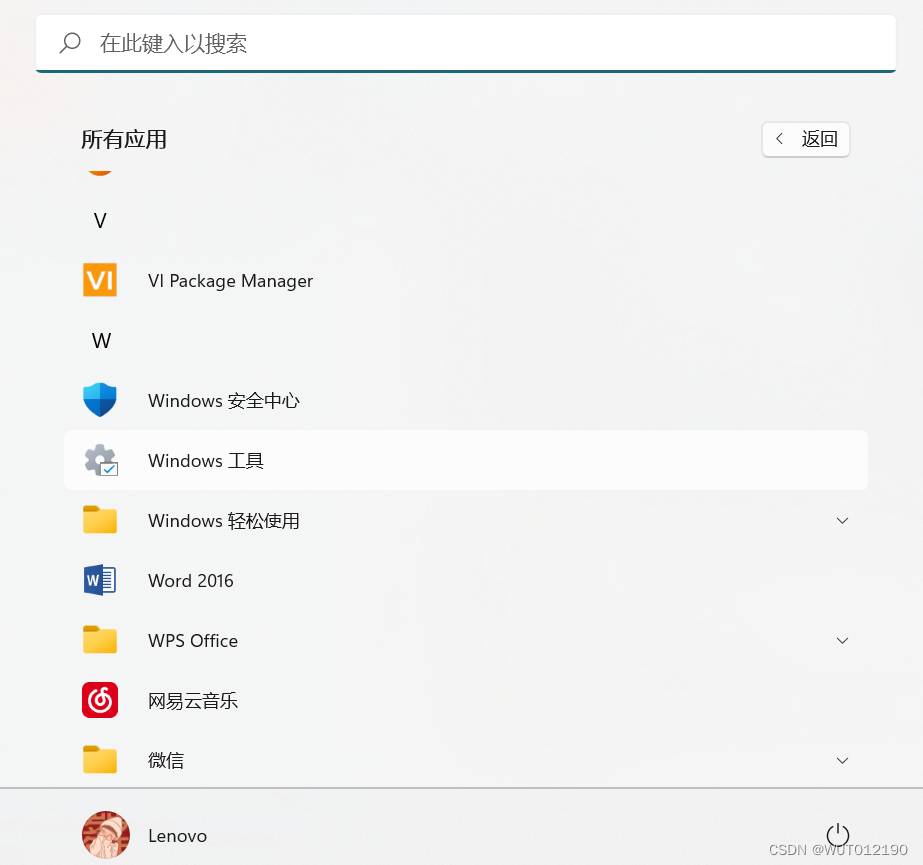Click the WPS Office folder icon
This screenshot has height=865, width=923.
(x=100, y=639)
